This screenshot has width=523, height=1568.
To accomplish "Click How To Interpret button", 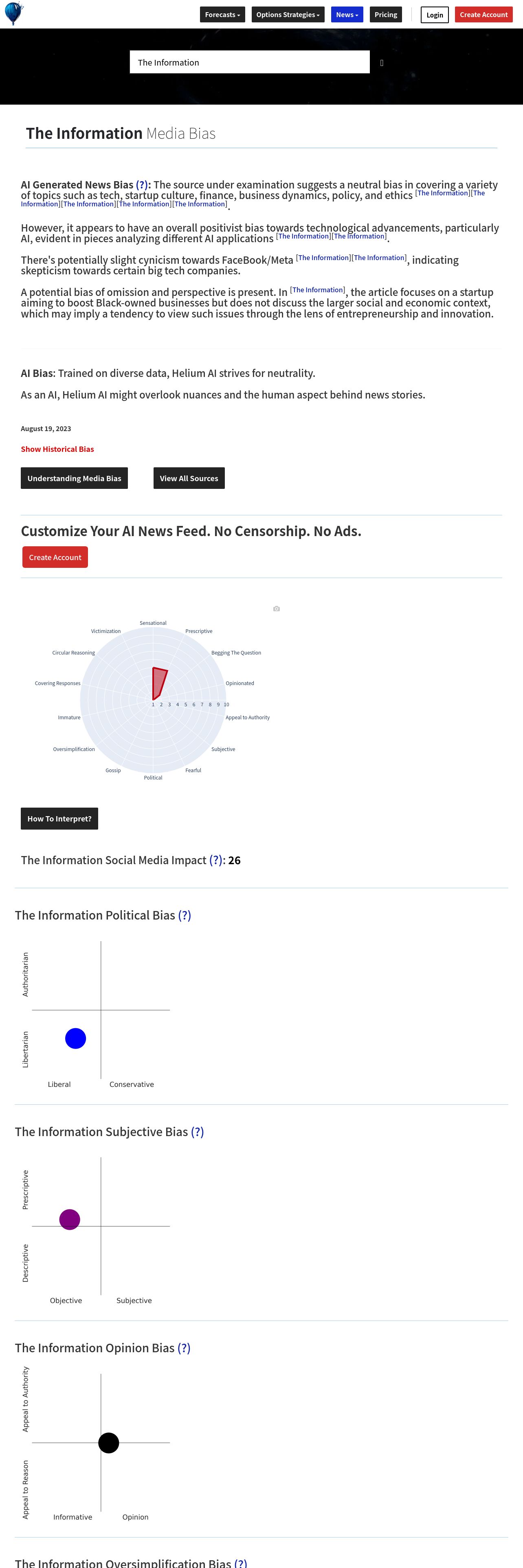I will [59, 819].
